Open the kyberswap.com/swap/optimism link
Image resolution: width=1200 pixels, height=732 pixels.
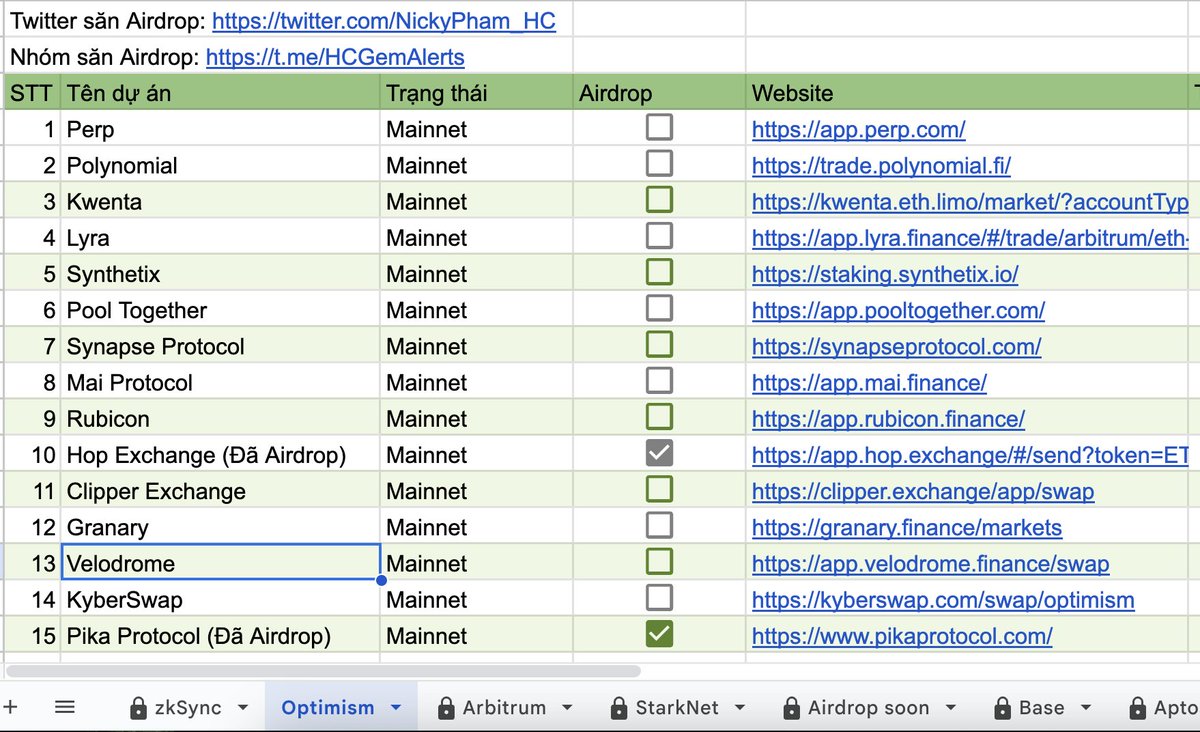tap(943, 600)
